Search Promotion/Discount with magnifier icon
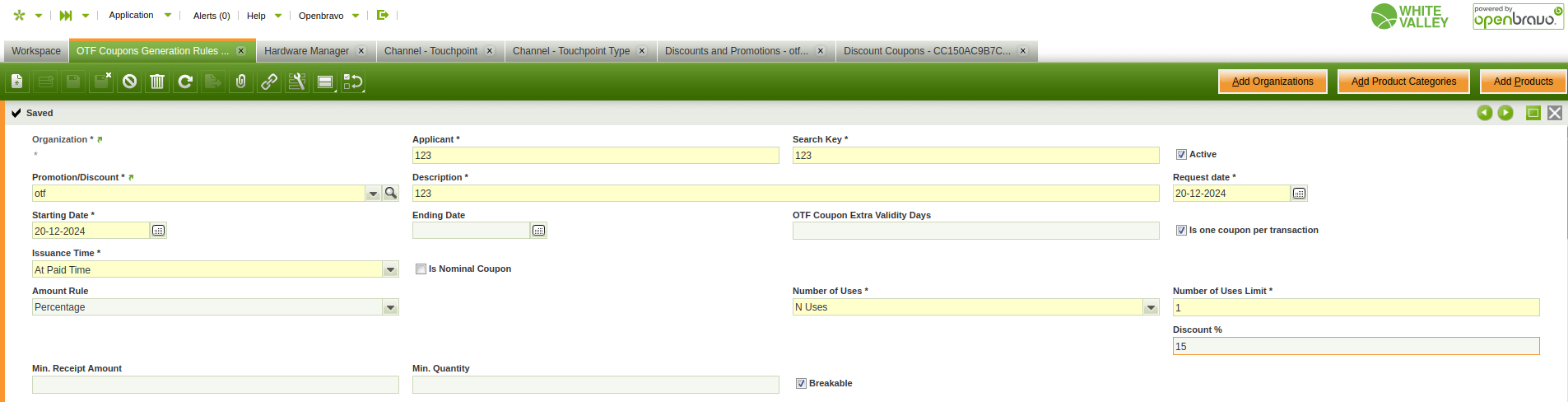The width and height of the screenshot is (1568, 402). 391,193
